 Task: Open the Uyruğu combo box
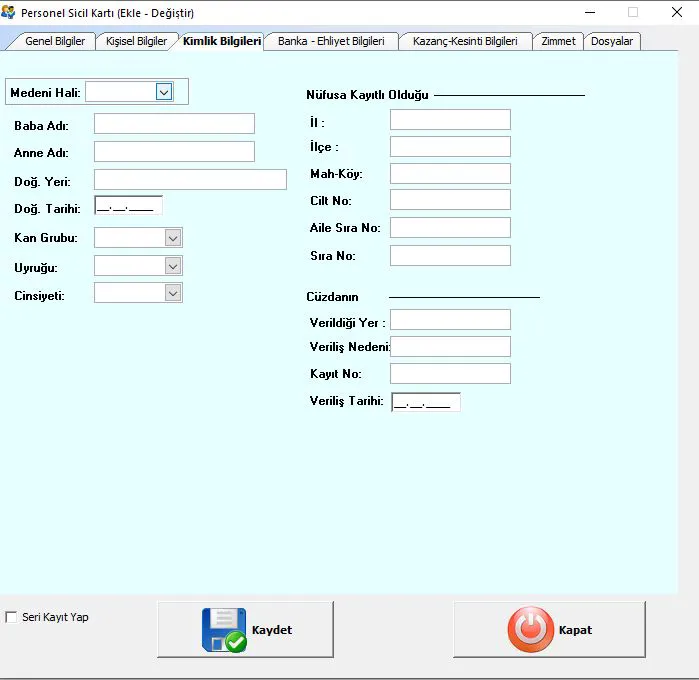(x=173, y=266)
